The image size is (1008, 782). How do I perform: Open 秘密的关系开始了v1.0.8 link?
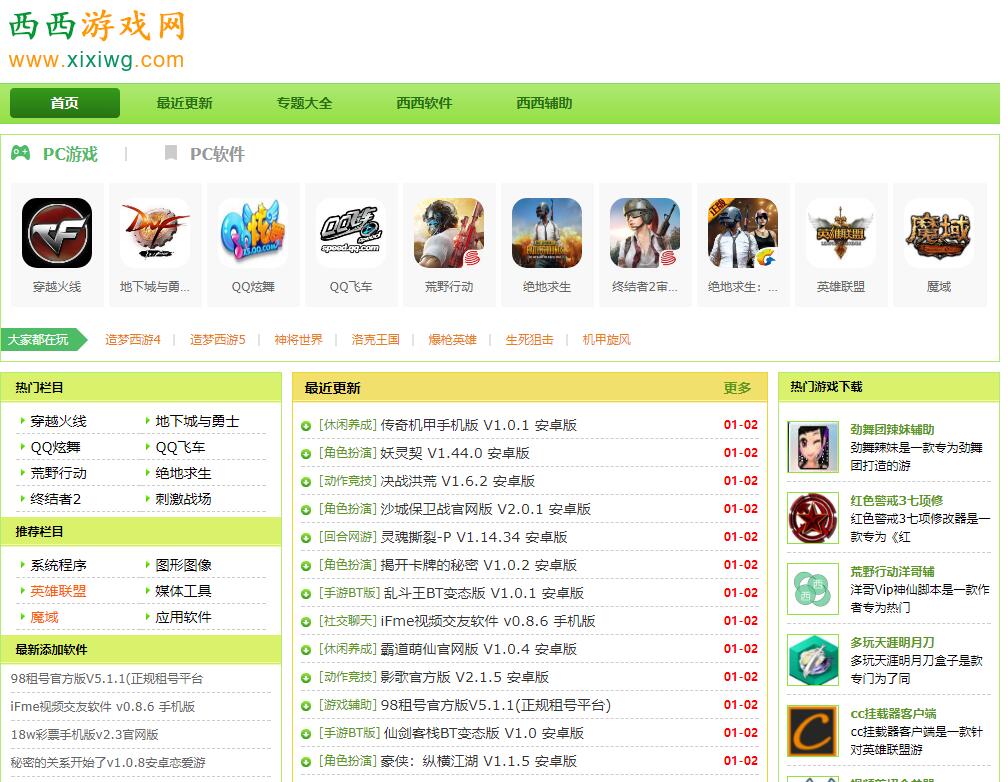[108, 763]
